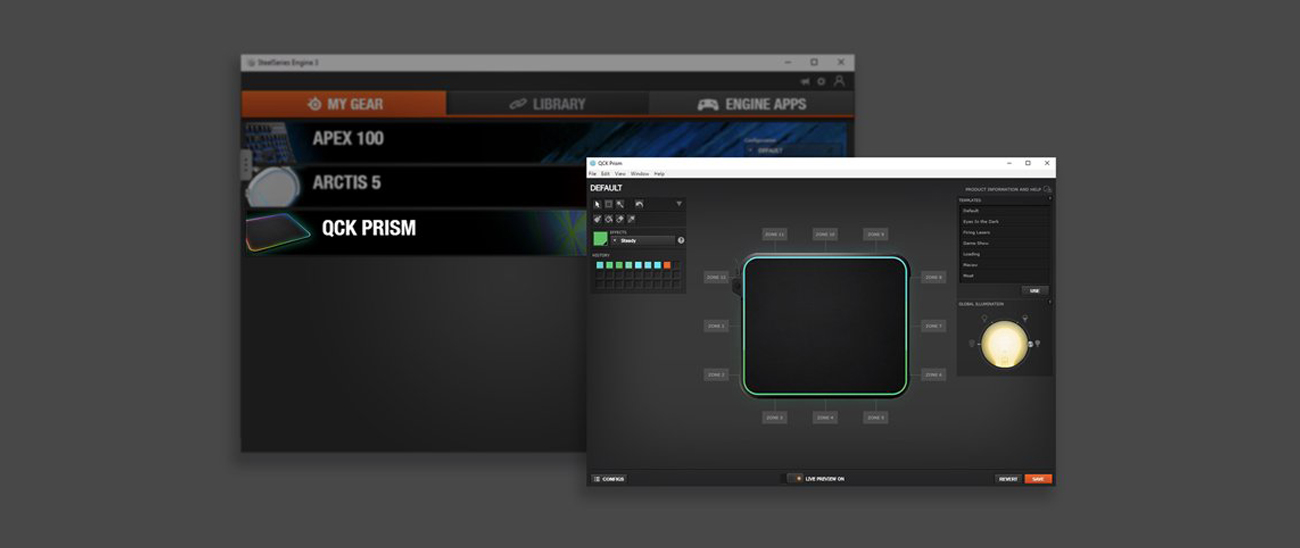
Task: Switch to the Library tab
Action: tap(548, 103)
